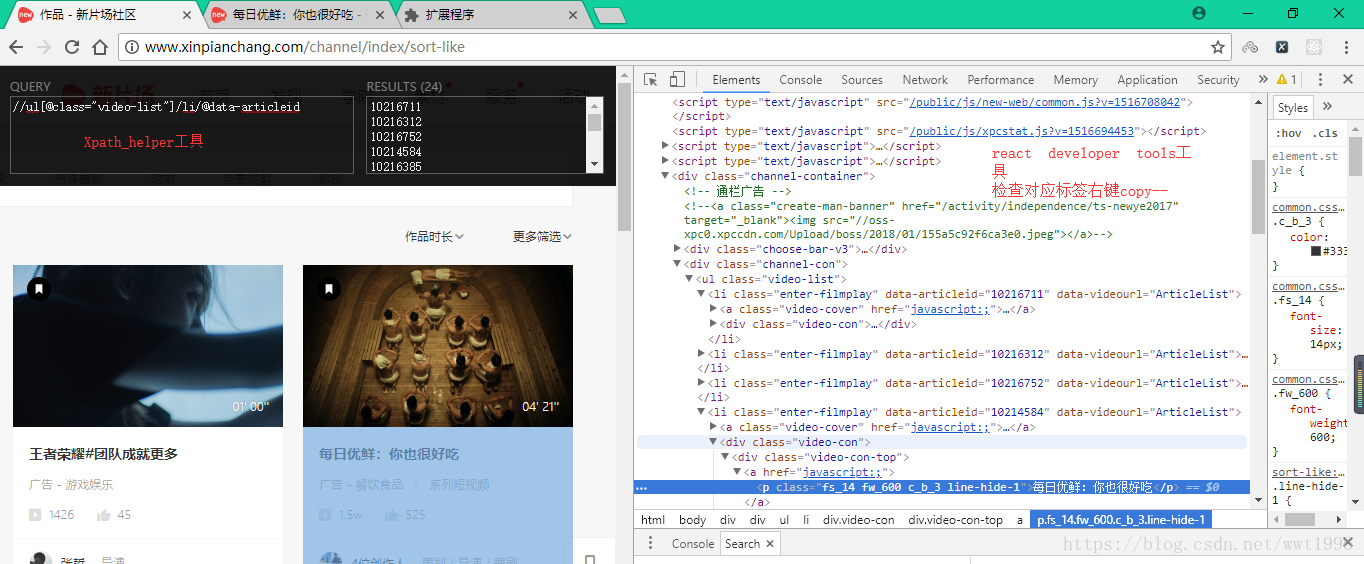Open the Sources tab
The image size is (1364, 564).
click(x=862, y=80)
